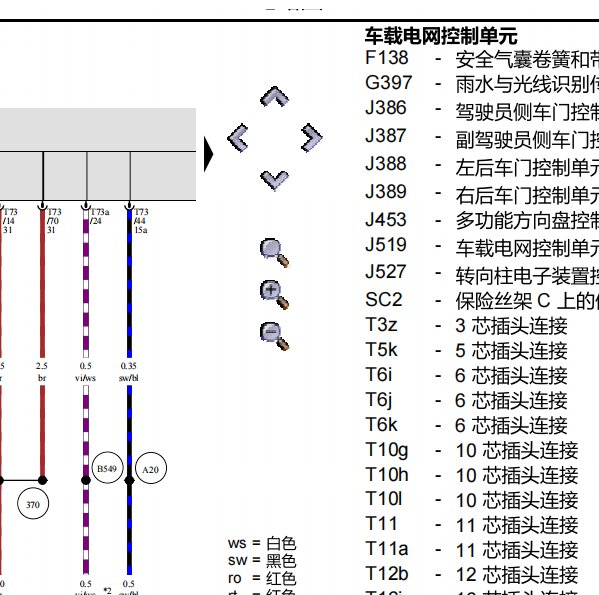
Task: Click the ro = 红色 color legend
Action: [x=262, y=578]
